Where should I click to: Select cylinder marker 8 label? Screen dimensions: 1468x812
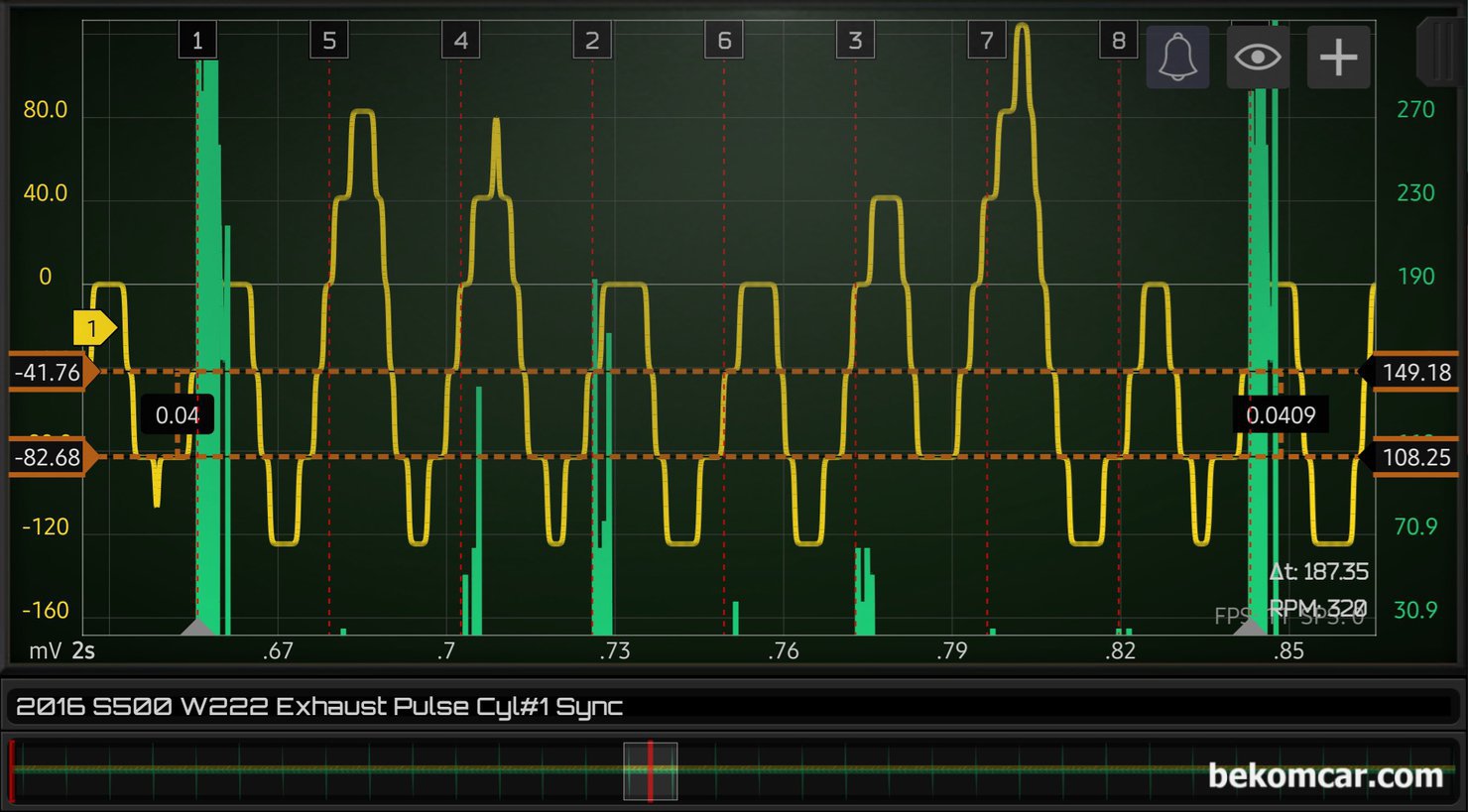tap(1118, 41)
